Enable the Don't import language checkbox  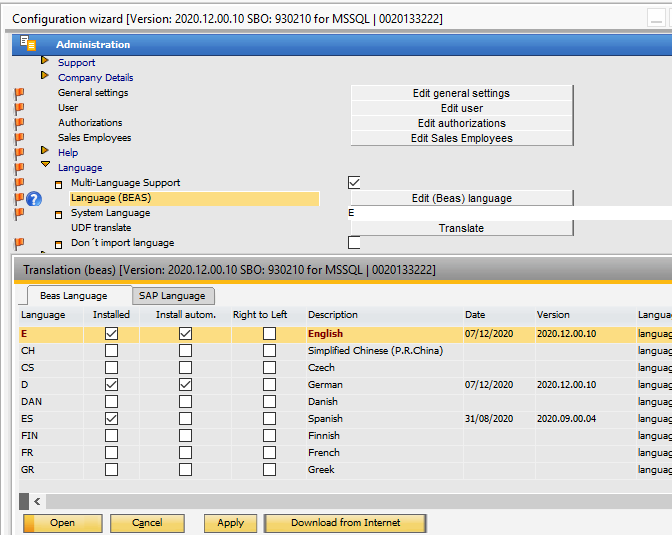pos(354,242)
